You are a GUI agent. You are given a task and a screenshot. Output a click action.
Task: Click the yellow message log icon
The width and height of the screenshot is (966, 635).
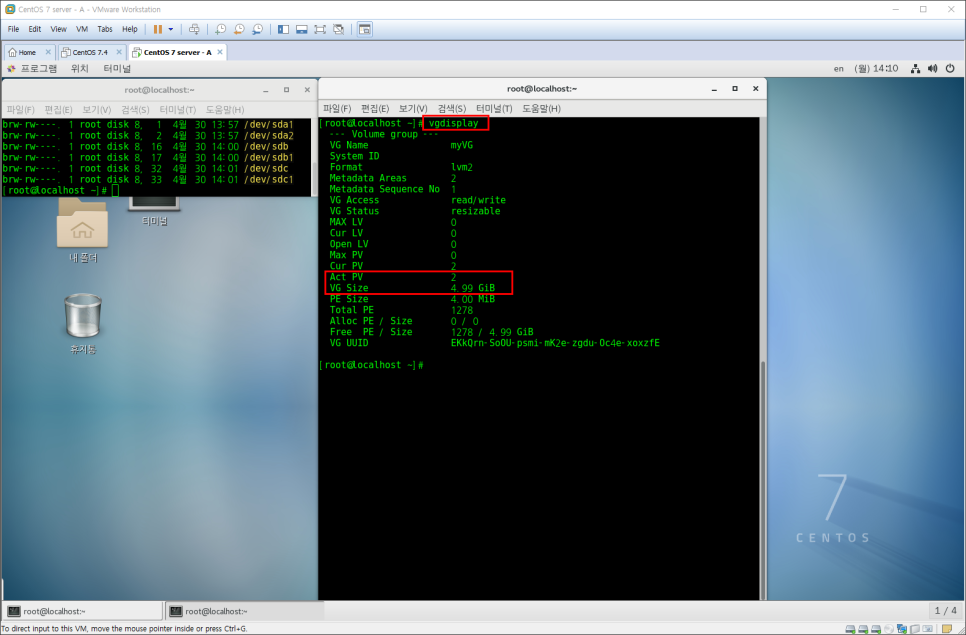tap(948, 629)
